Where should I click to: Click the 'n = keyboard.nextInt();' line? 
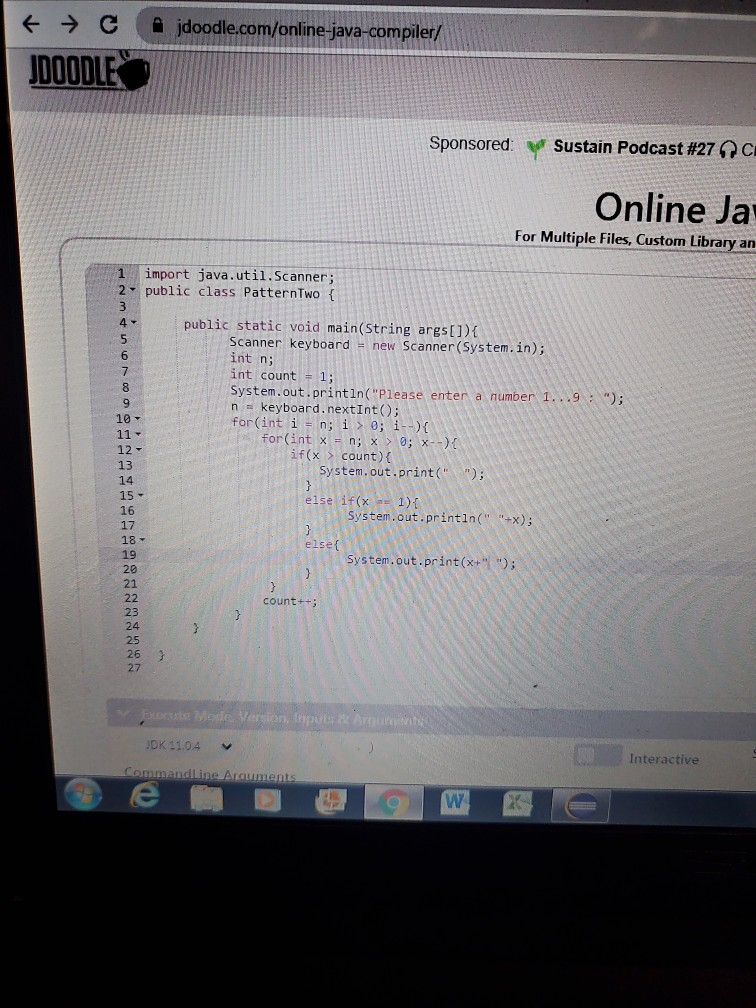[x=315, y=408]
